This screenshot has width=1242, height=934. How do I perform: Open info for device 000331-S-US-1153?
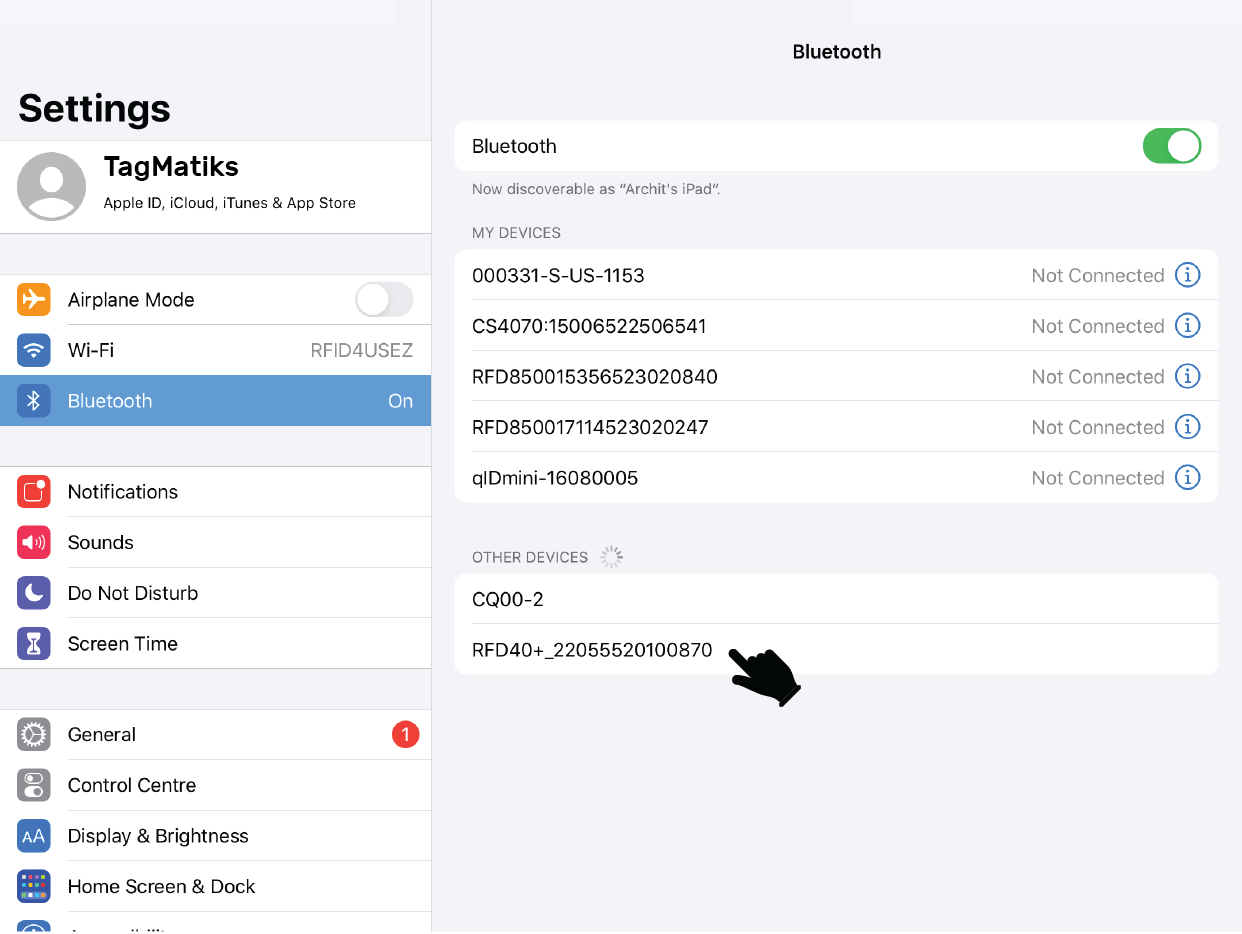coord(1187,275)
